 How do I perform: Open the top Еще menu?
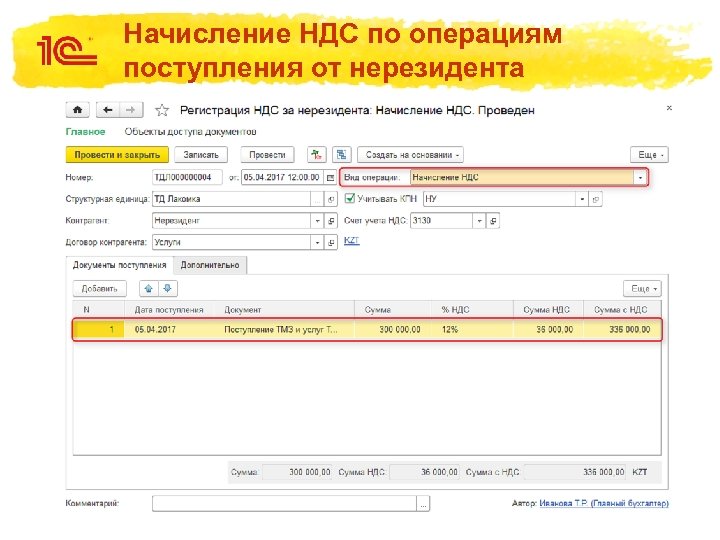(x=649, y=155)
